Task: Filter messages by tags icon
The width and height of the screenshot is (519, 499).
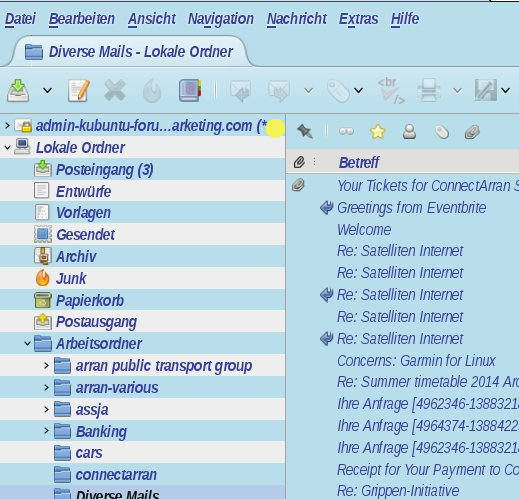Action: (442, 132)
